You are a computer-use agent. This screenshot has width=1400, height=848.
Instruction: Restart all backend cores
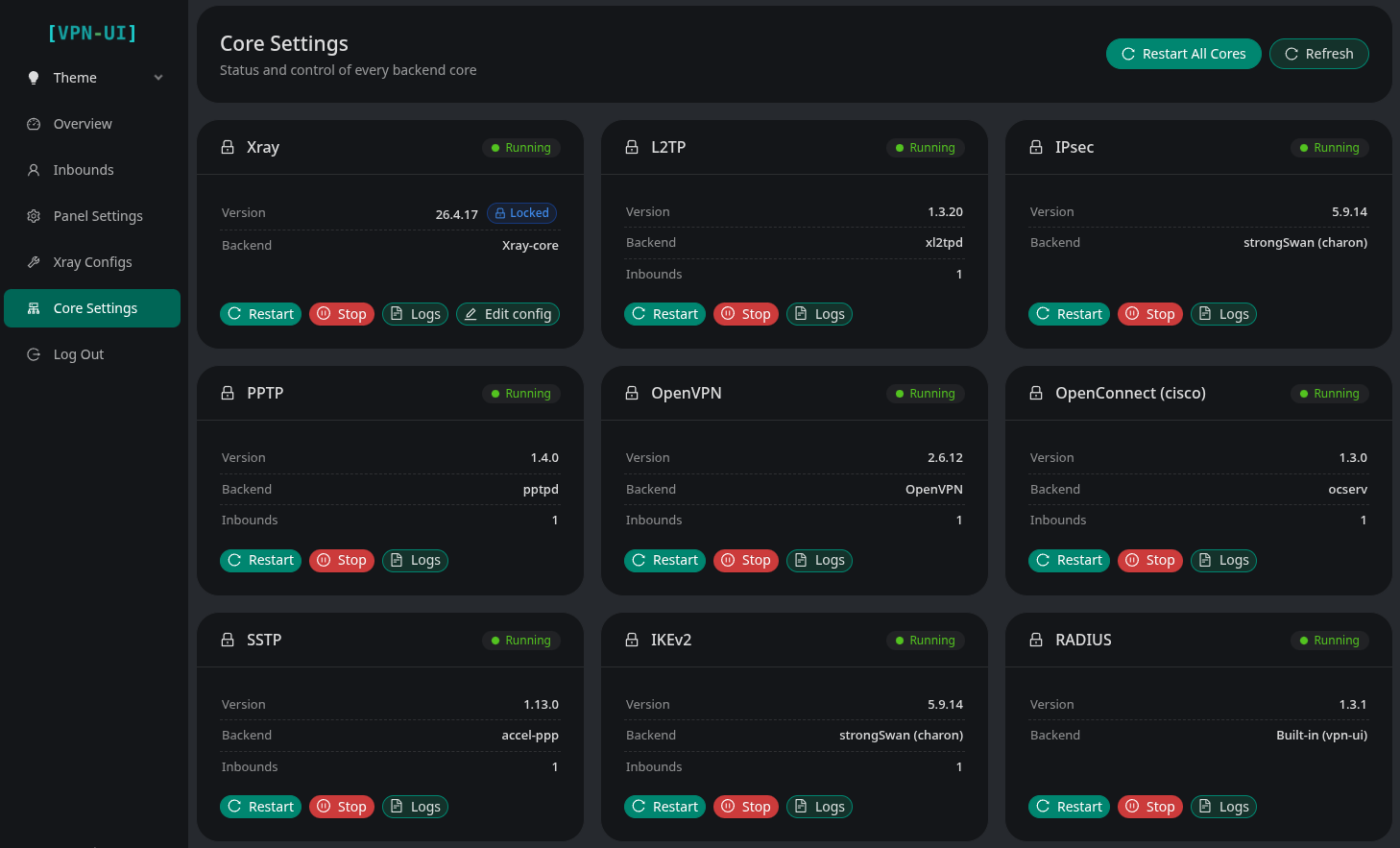[x=1183, y=54]
